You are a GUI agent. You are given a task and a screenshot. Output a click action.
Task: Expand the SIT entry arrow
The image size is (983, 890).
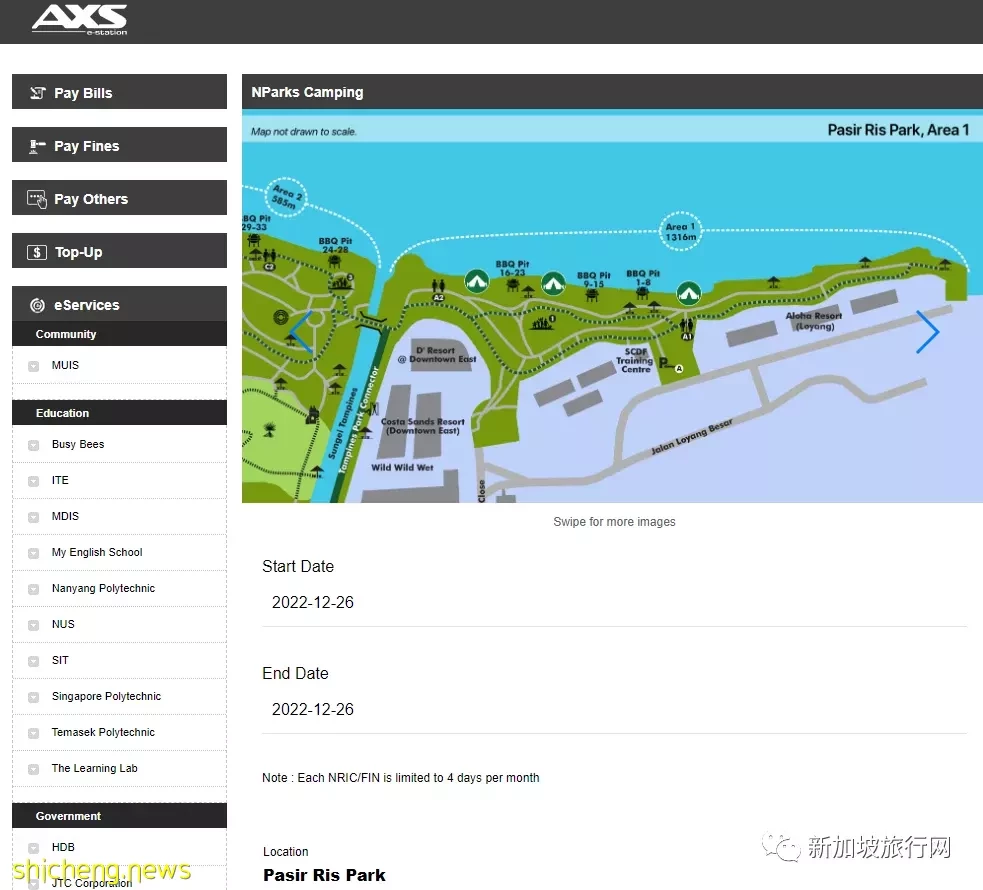click(x=34, y=661)
